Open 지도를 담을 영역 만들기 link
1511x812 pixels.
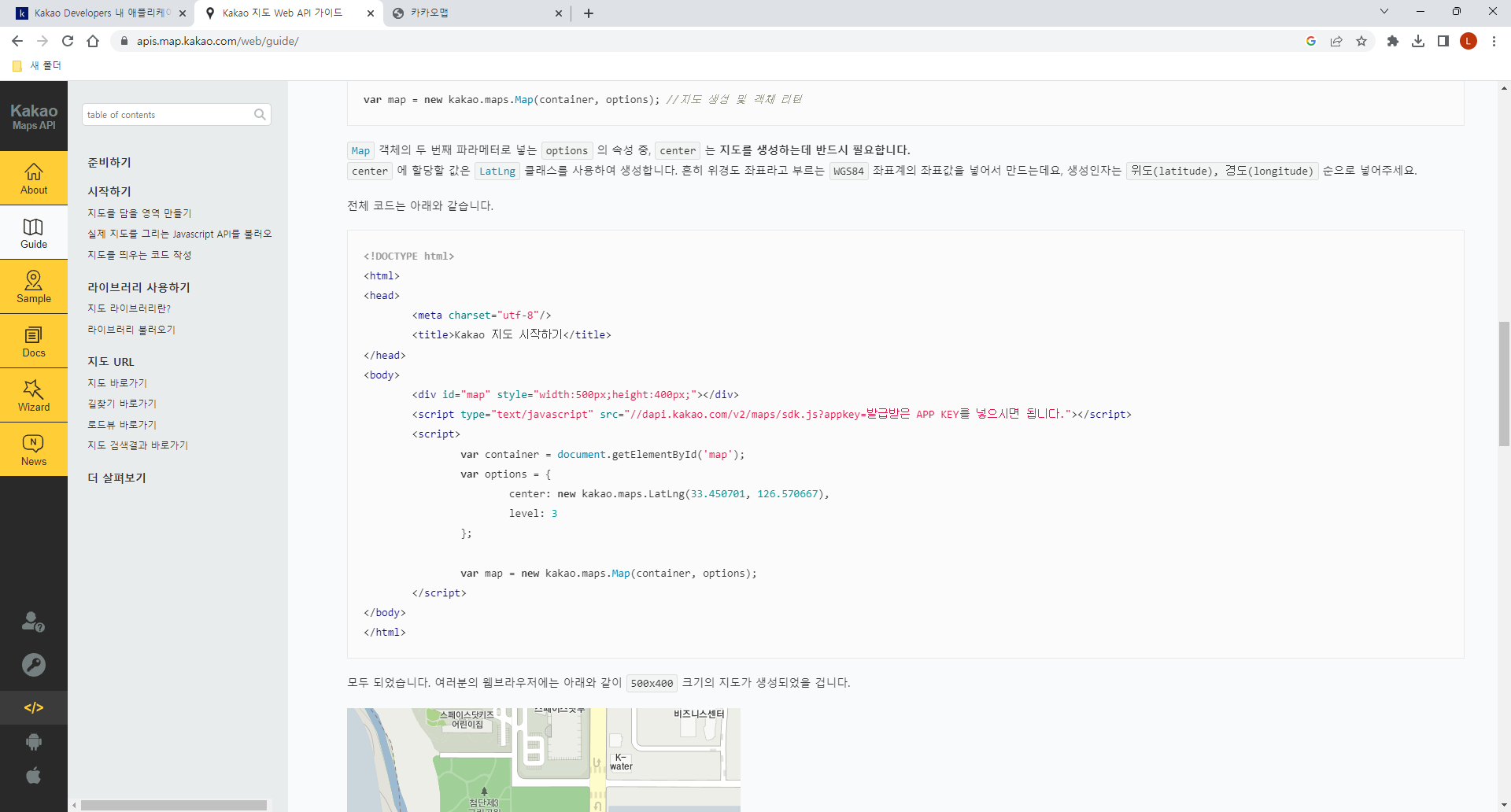coord(139,213)
